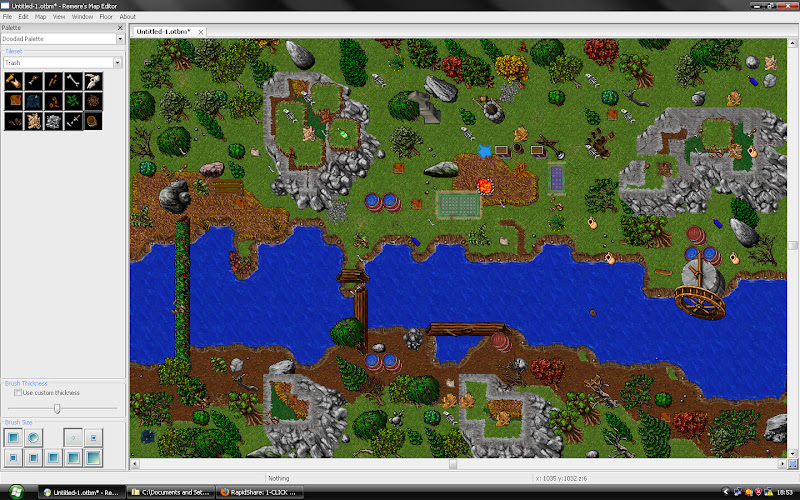800x500 pixels.
Task: Adjust the brush thickness slider handle
Action: click(x=57, y=409)
